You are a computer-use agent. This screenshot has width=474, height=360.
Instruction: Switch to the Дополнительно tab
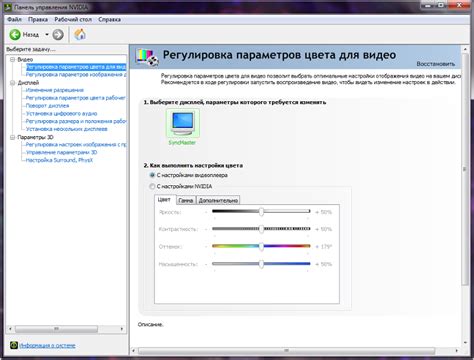point(218,200)
